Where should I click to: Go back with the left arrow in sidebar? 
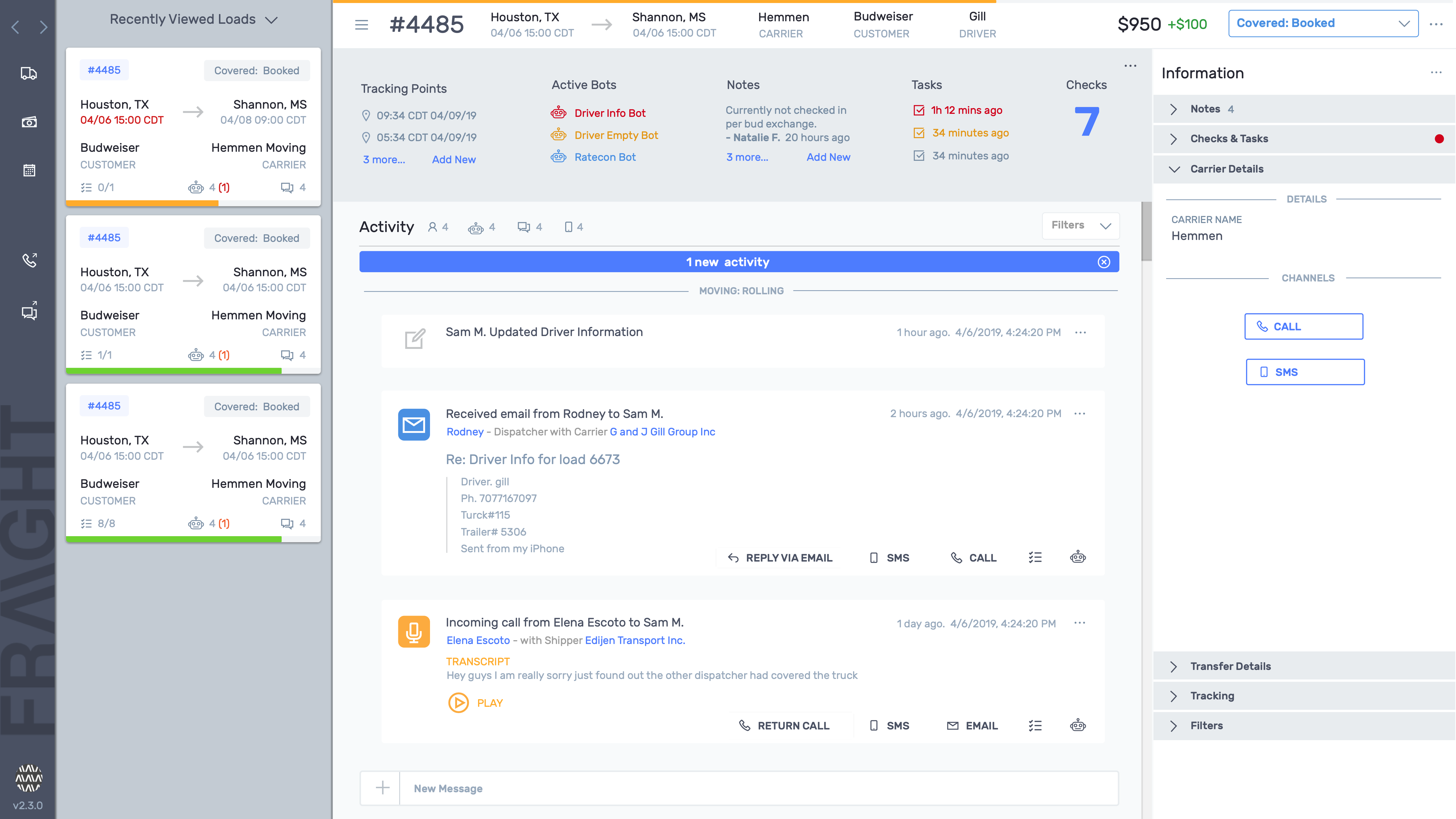coord(15,26)
